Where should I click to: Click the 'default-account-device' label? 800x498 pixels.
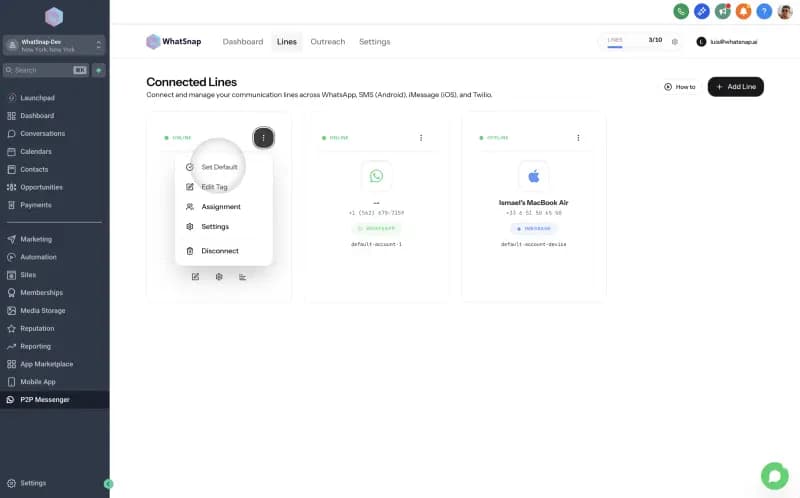click(x=533, y=244)
